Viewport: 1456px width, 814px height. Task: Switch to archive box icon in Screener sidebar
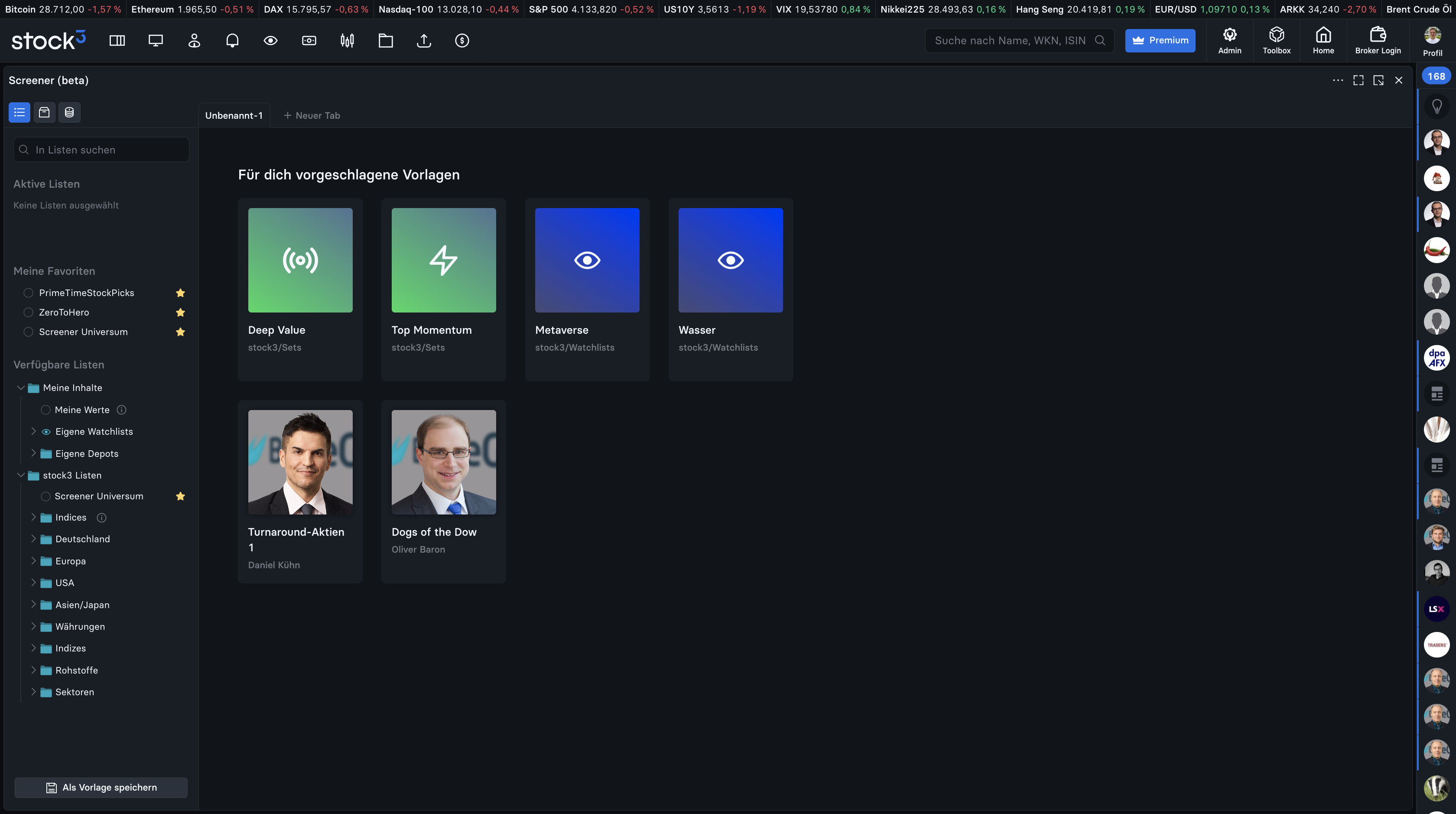coord(44,113)
